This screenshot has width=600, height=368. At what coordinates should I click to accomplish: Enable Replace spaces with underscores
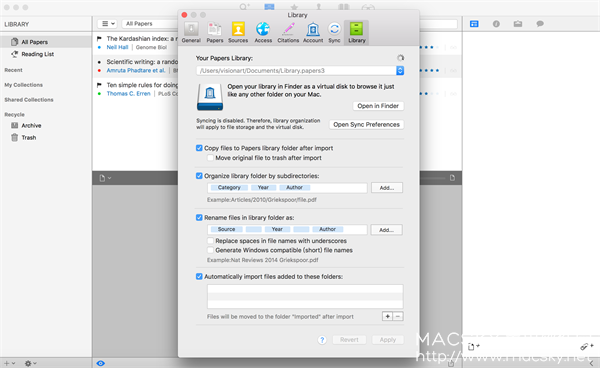(210, 241)
